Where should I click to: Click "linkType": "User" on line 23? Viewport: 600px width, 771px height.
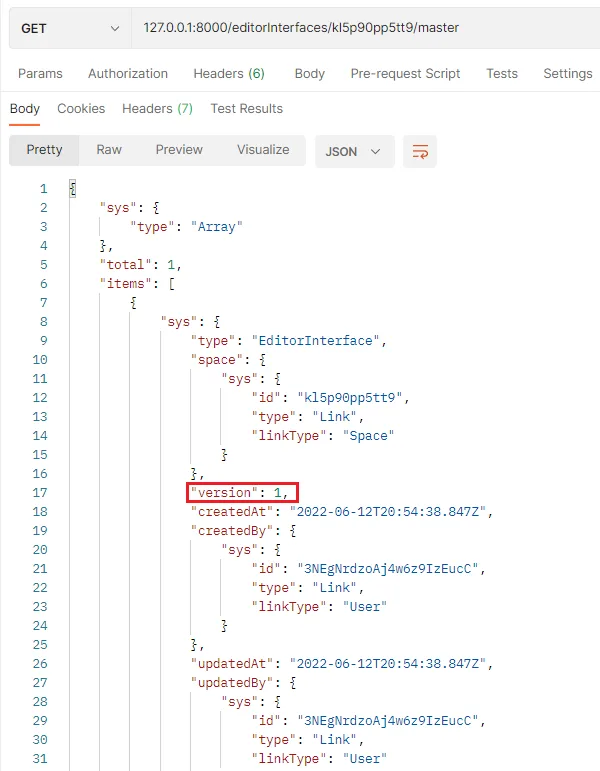pos(319,607)
